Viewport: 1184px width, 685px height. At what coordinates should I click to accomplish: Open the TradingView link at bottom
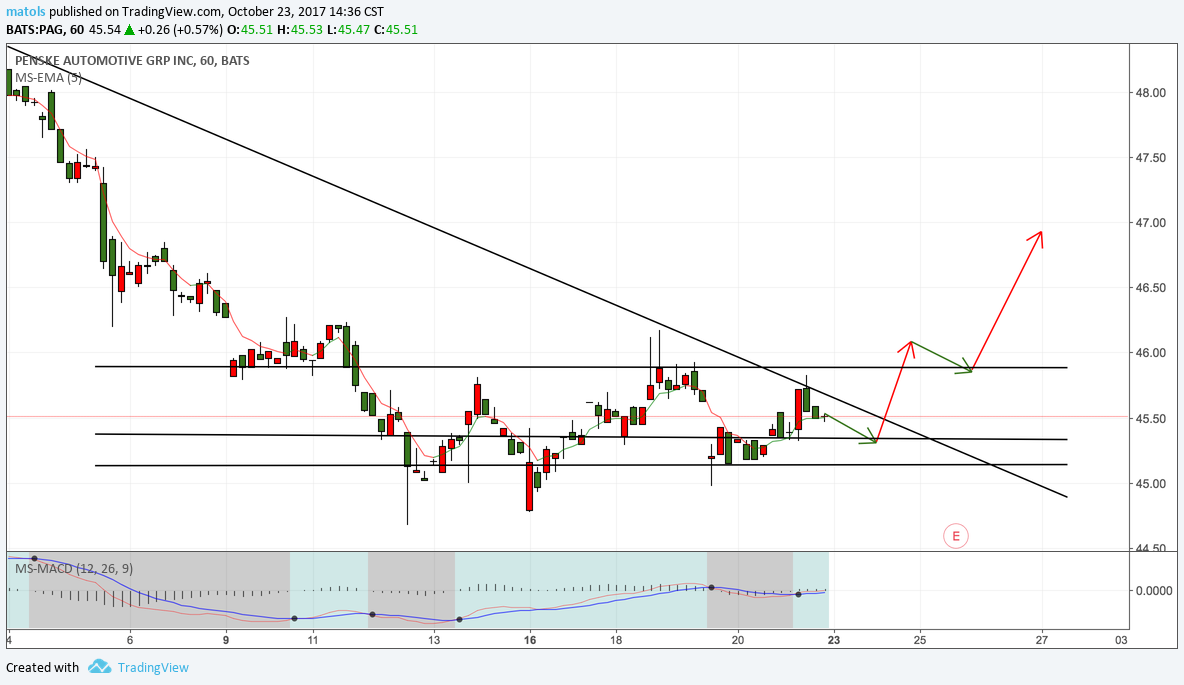(x=153, y=668)
